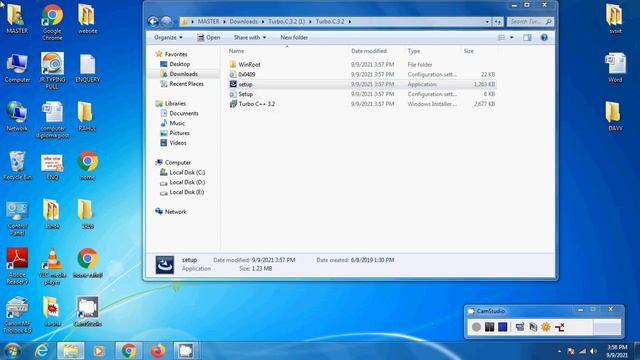
Task: Show hidden system tray icons
Action: click(x=559, y=351)
